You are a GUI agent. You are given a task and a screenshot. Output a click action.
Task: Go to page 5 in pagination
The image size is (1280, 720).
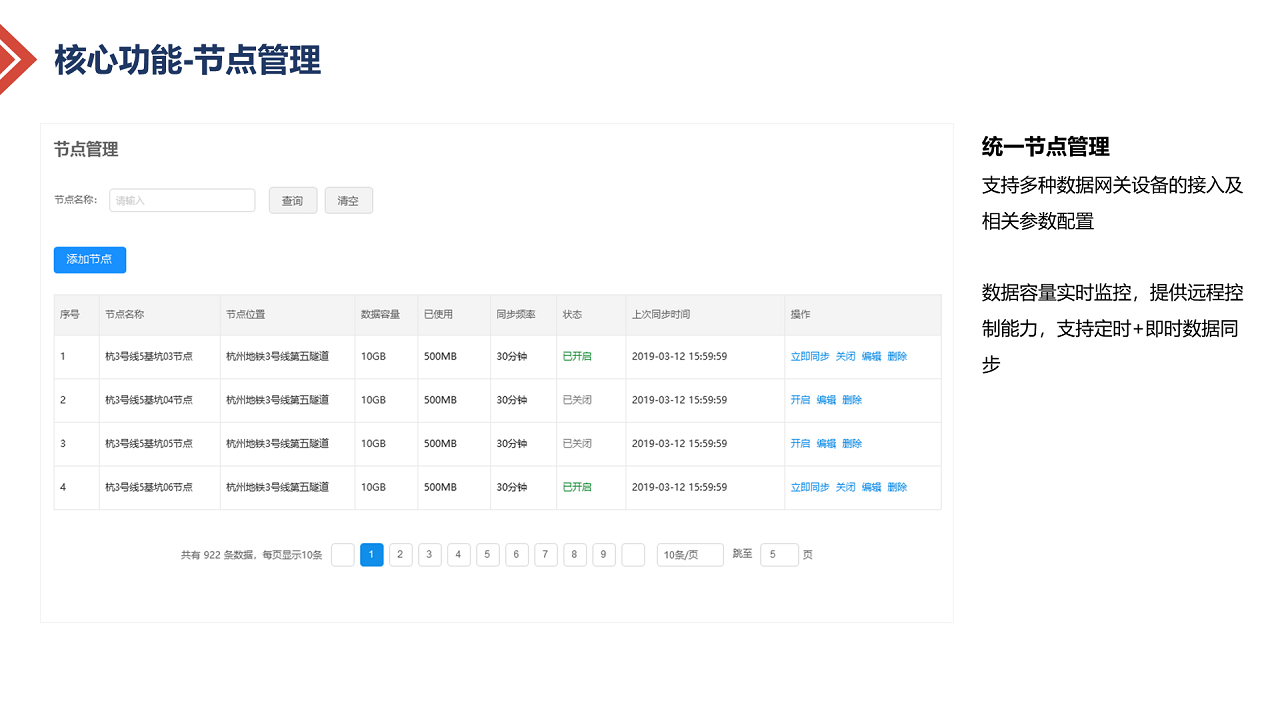point(488,555)
